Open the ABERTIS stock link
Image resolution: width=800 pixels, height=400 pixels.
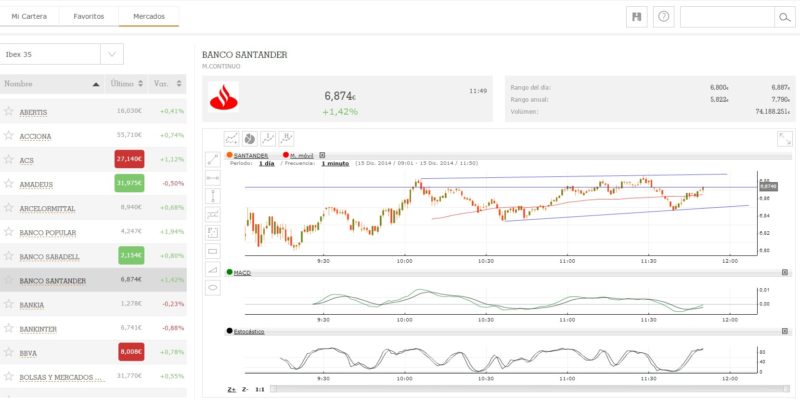point(33,112)
